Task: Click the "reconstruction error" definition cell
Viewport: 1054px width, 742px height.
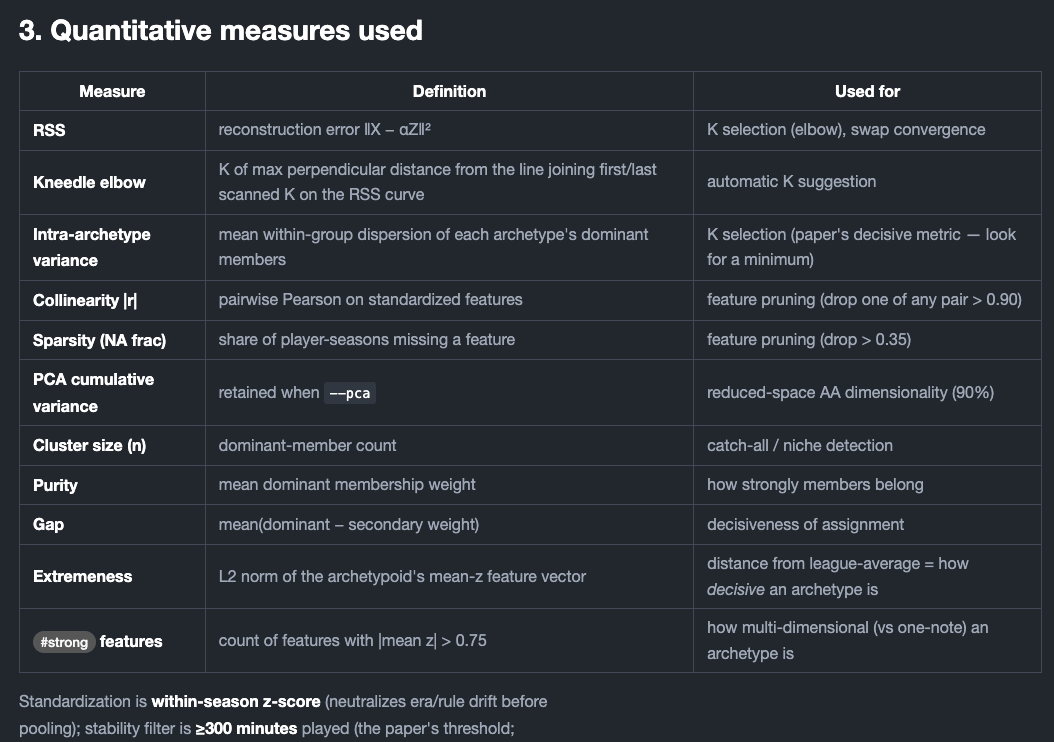Action: pyautogui.click(x=449, y=130)
